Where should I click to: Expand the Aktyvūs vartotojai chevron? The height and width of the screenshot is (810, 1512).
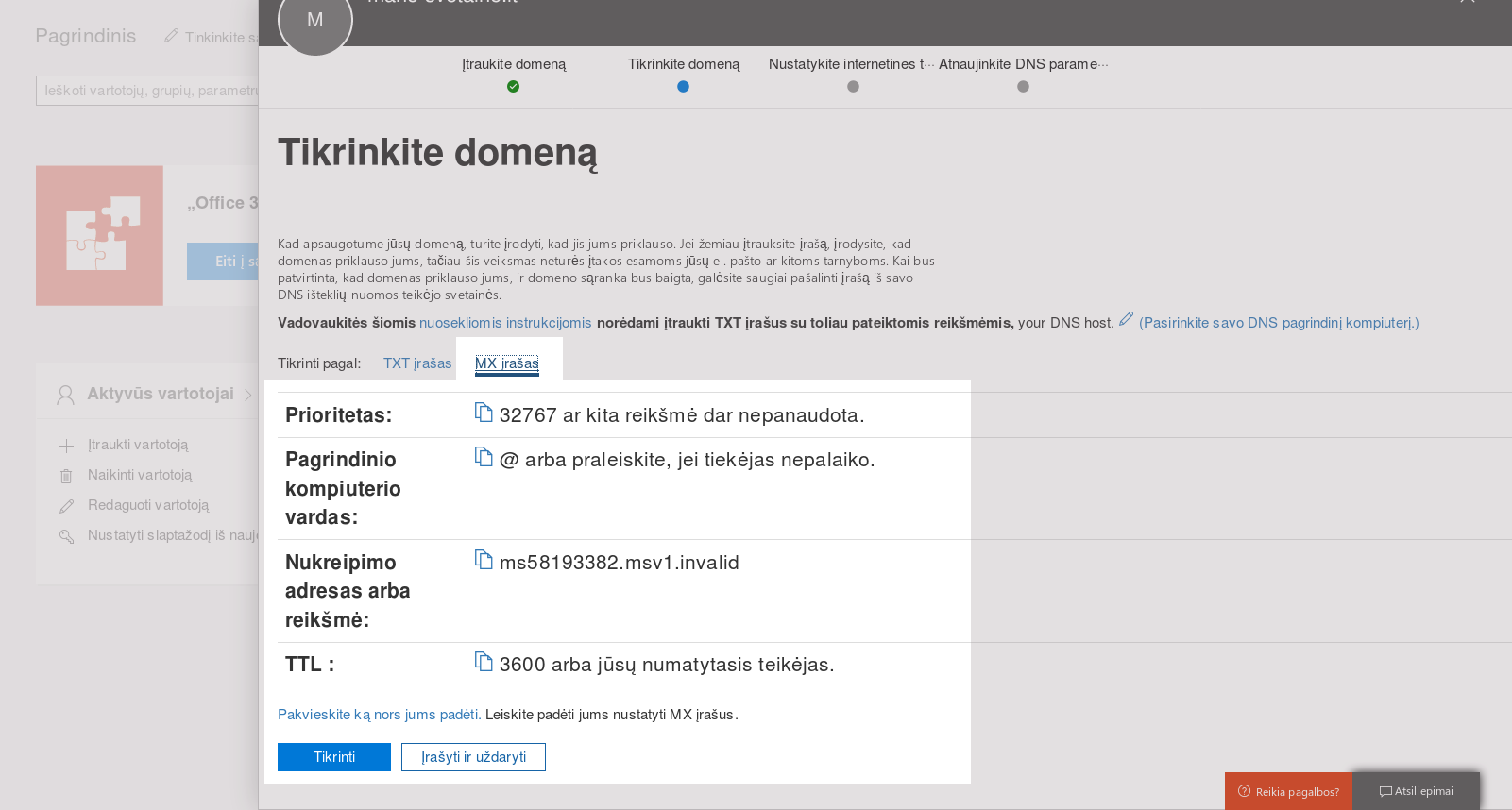click(247, 395)
